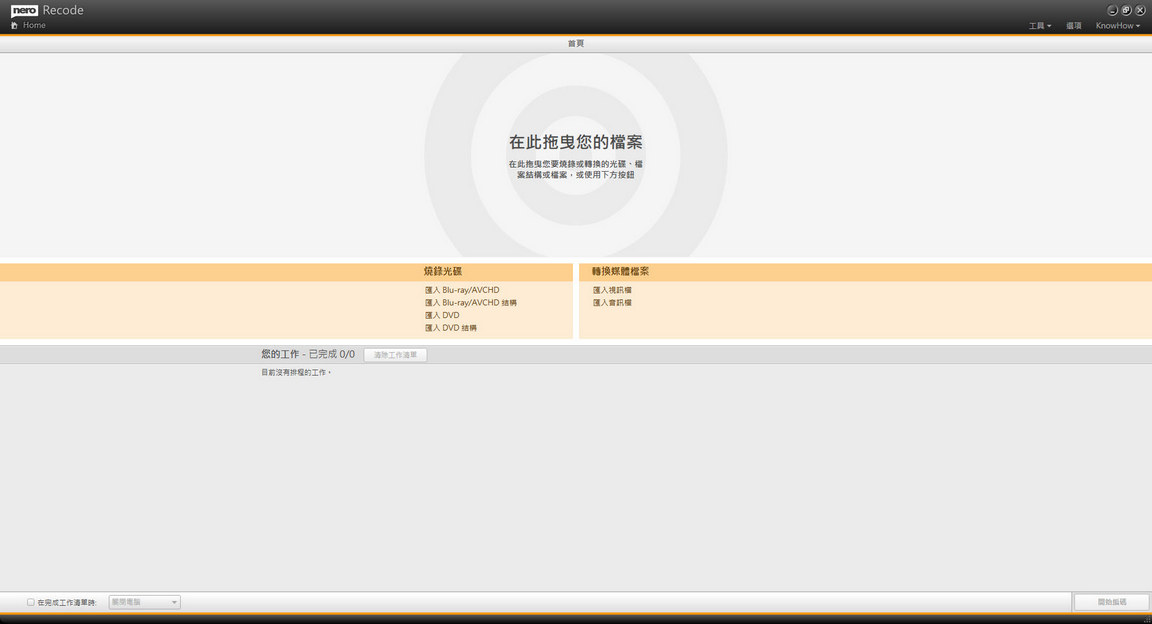Click 匯入 Blu-ray/AVCHD link
Image resolution: width=1152 pixels, height=624 pixels.
click(x=461, y=290)
